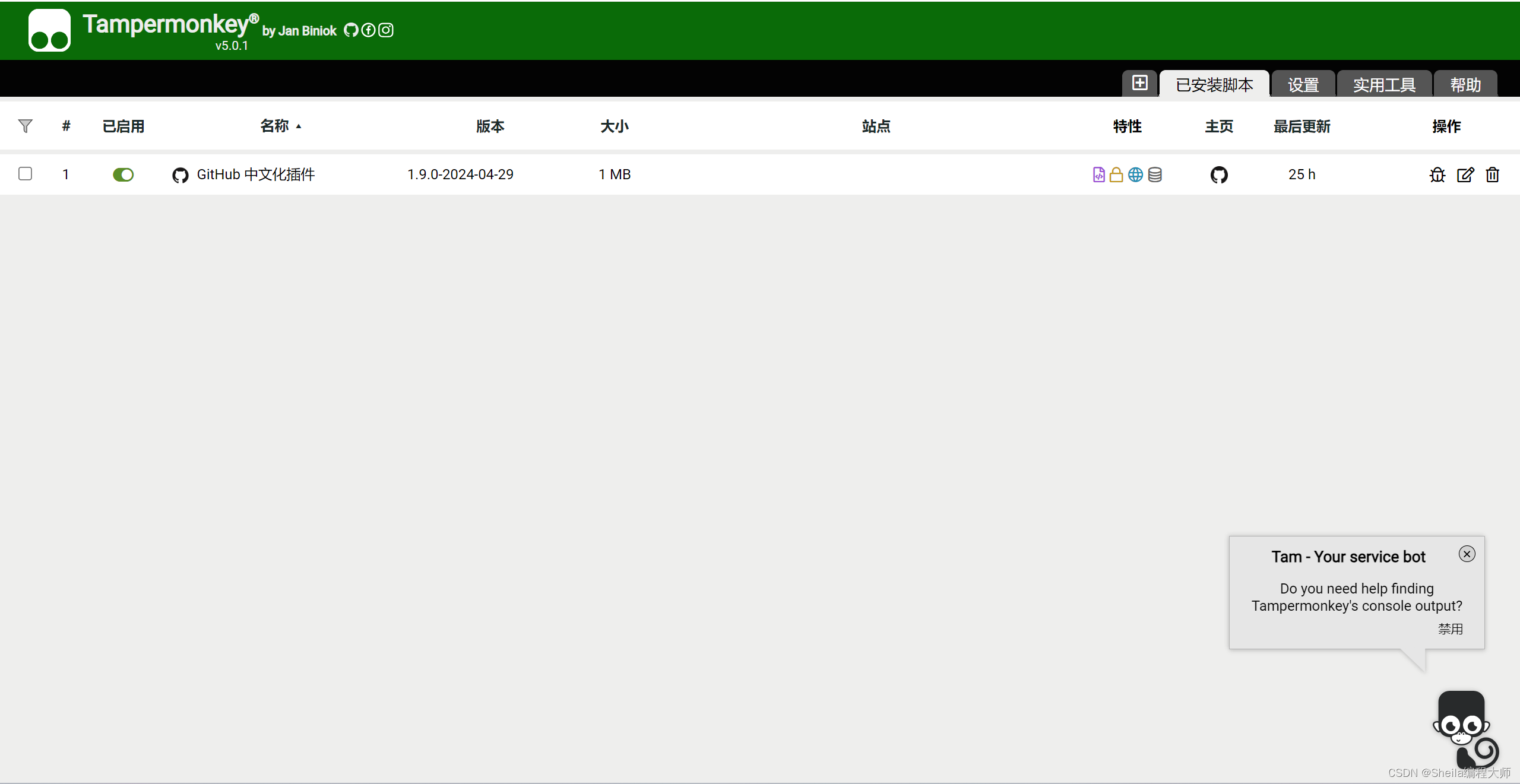Open the 帮助 tab
1520x784 pixels.
(x=1465, y=85)
